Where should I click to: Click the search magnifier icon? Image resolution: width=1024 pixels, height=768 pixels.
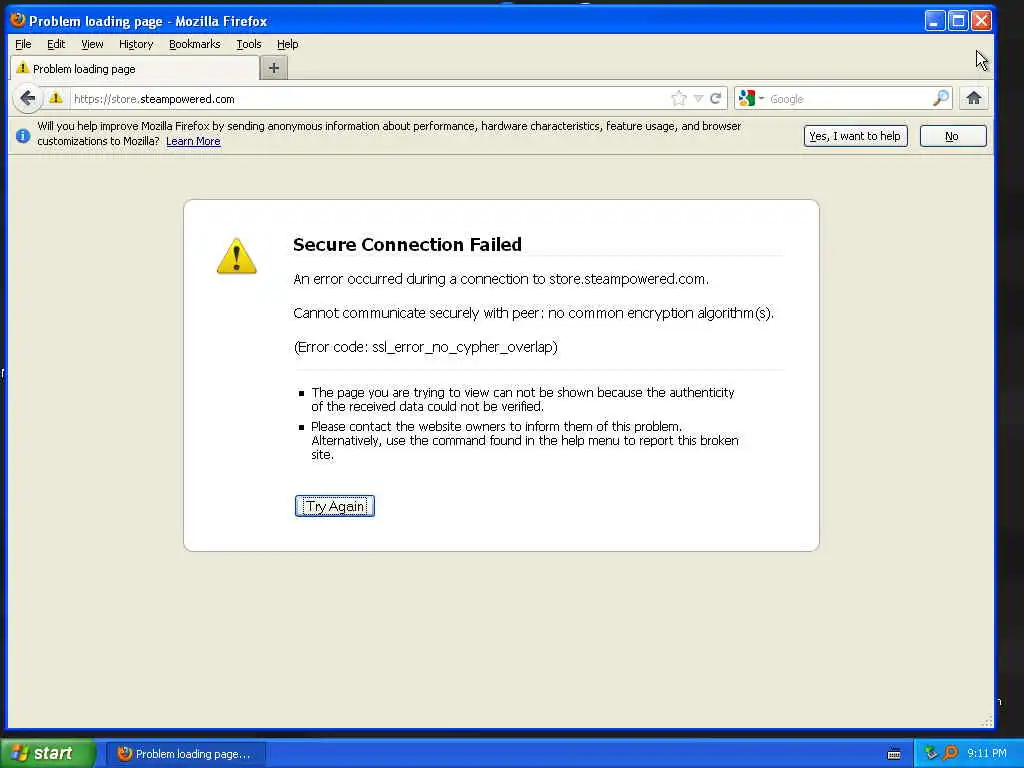[x=940, y=99]
